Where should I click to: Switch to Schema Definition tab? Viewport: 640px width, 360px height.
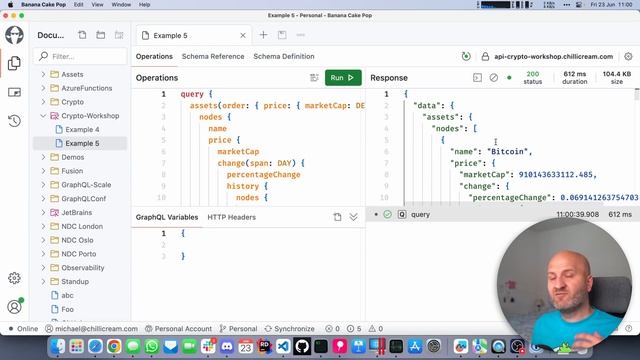point(284,56)
